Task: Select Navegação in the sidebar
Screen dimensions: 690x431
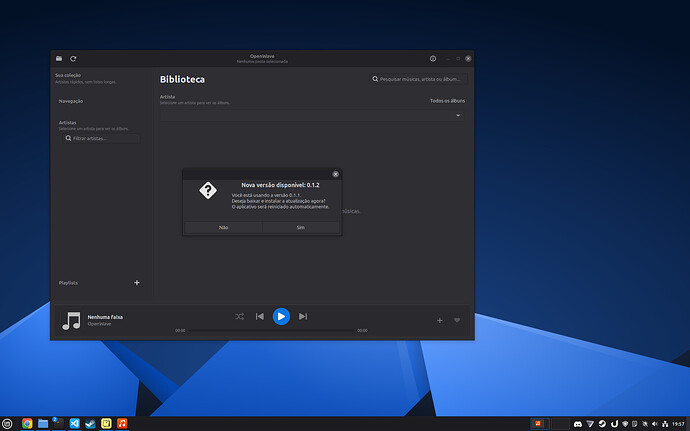Action: [x=71, y=101]
